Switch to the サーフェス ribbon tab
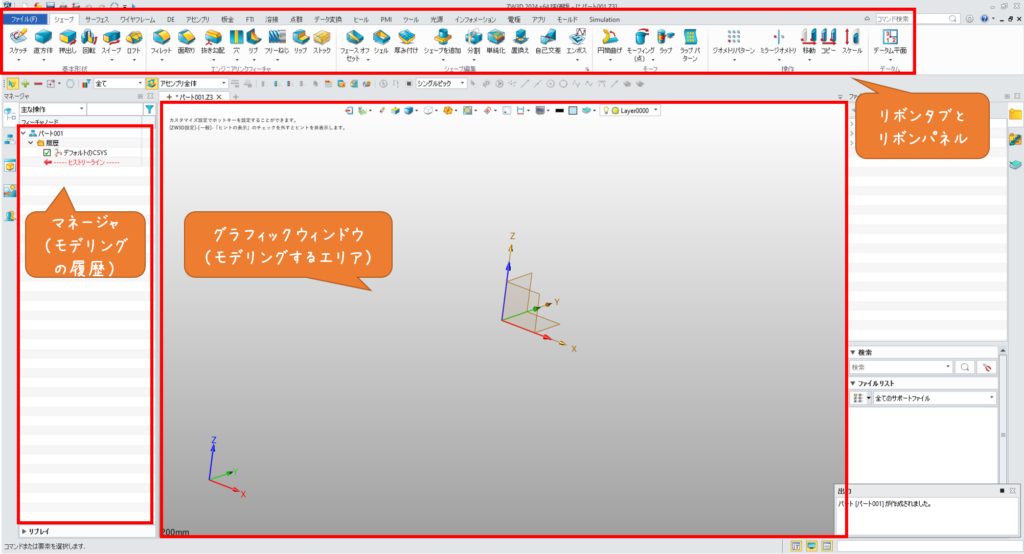 [x=97, y=19]
